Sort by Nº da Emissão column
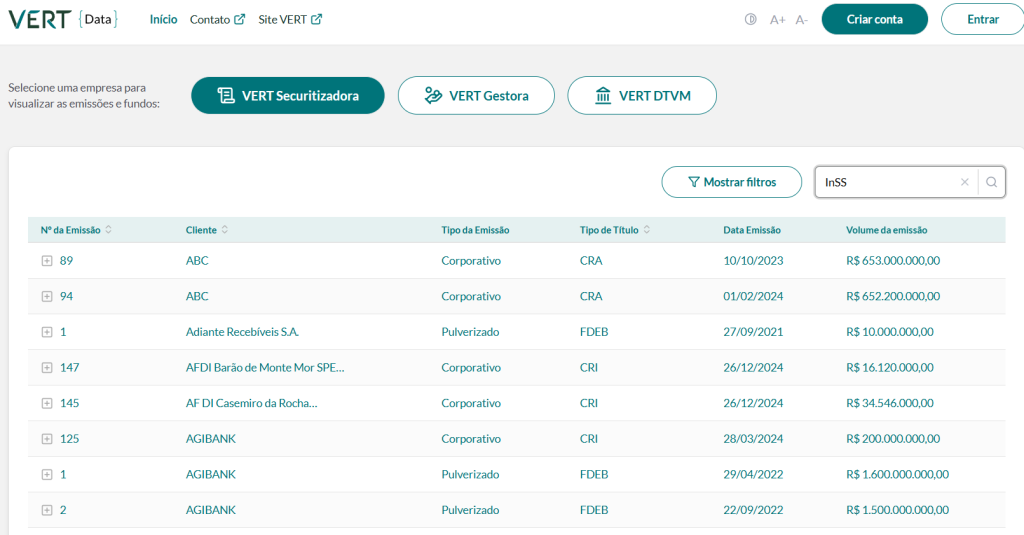Screen dimensions: 1024x535 pyautogui.click(x=108, y=230)
